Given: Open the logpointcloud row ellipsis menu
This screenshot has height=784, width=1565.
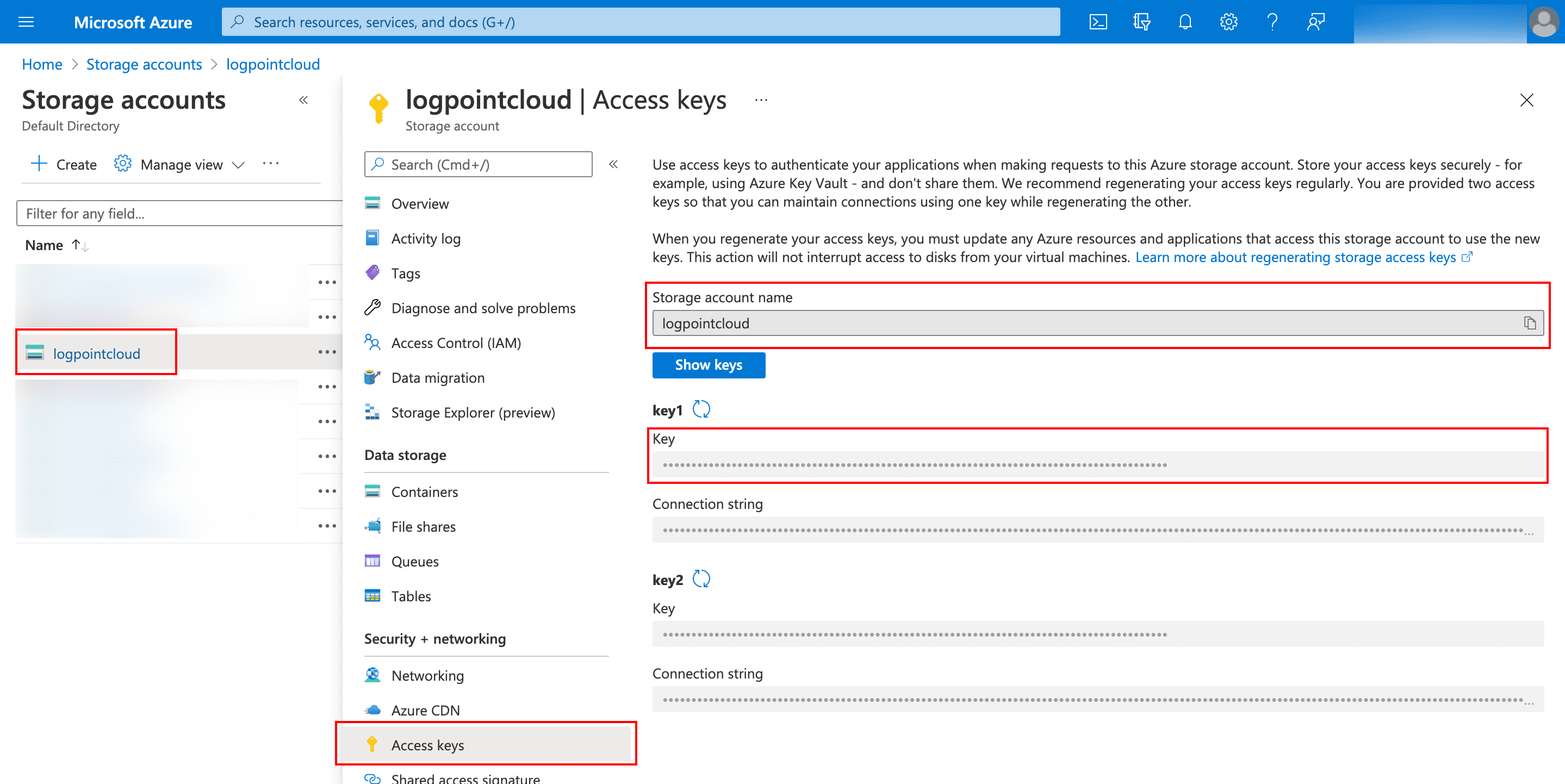Looking at the screenshot, I should pyautogui.click(x=328, y=352).
